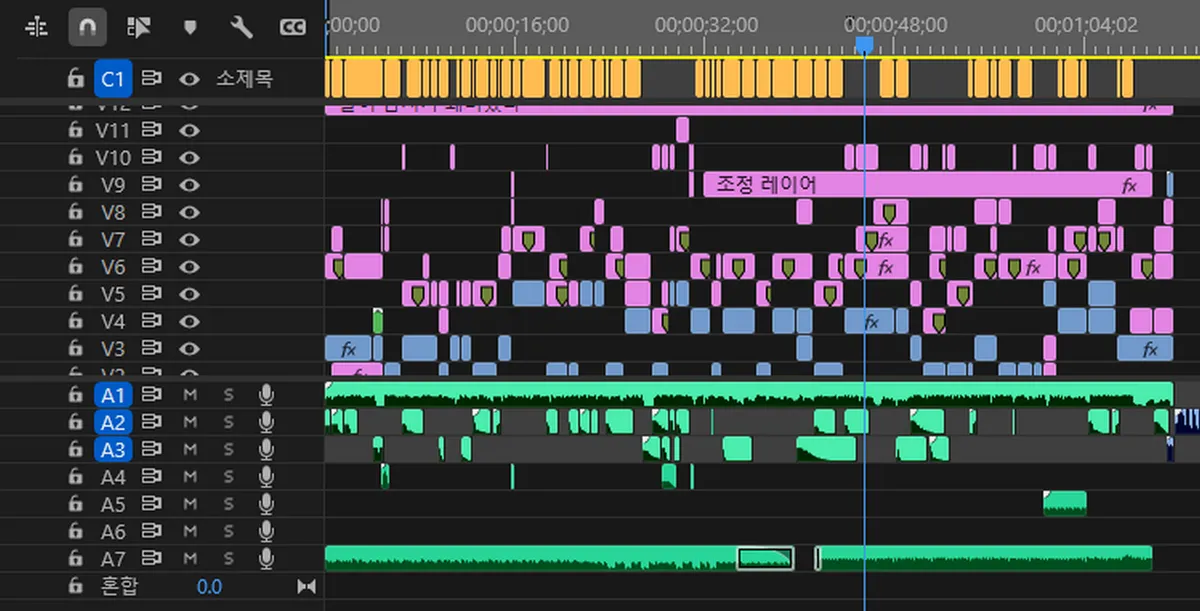Click the 혼합 volume value 0.0

209,586
